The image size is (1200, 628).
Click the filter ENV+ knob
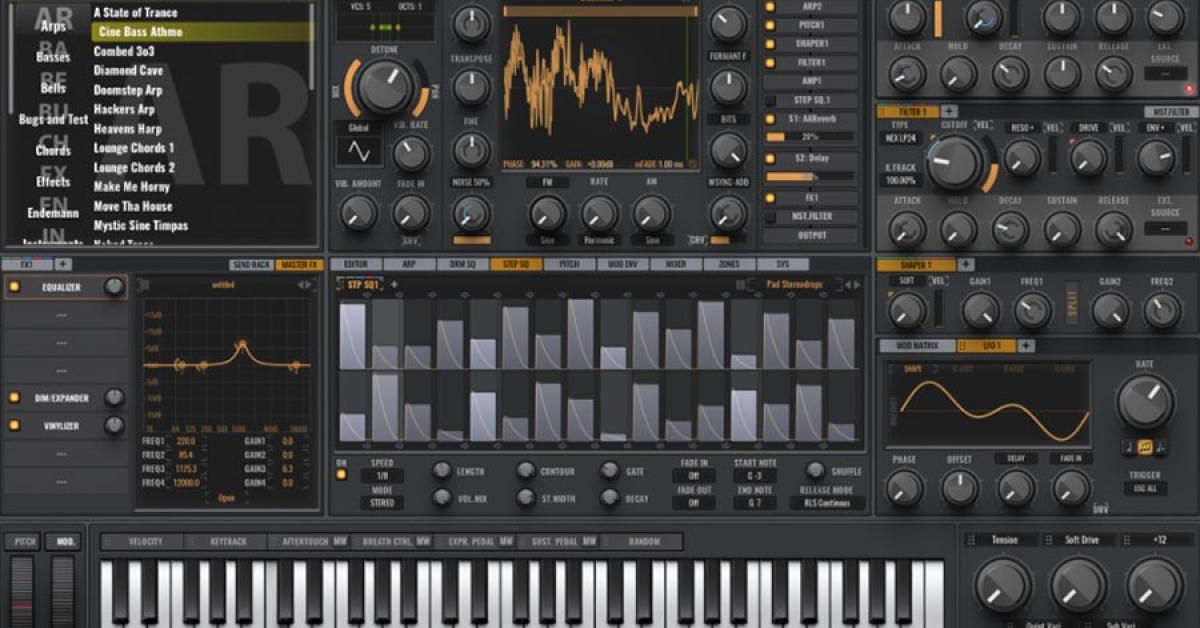tap(1156, 158)
